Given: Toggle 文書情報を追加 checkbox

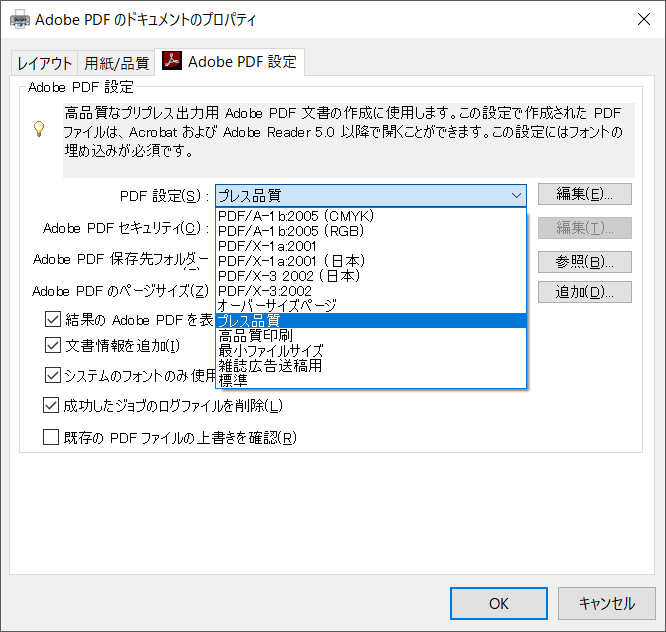Looking at the screenshot, I should (53, 345).
